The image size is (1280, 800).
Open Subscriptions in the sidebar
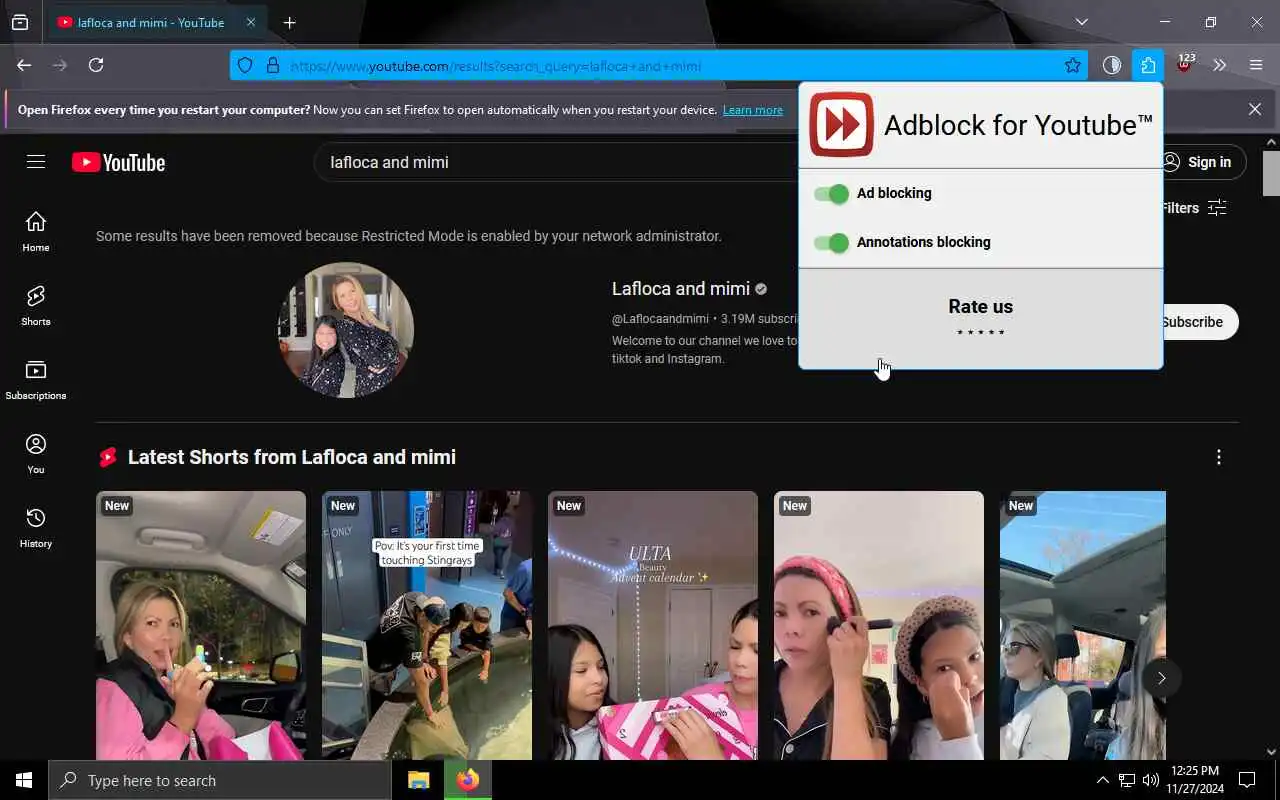point(36,380)
